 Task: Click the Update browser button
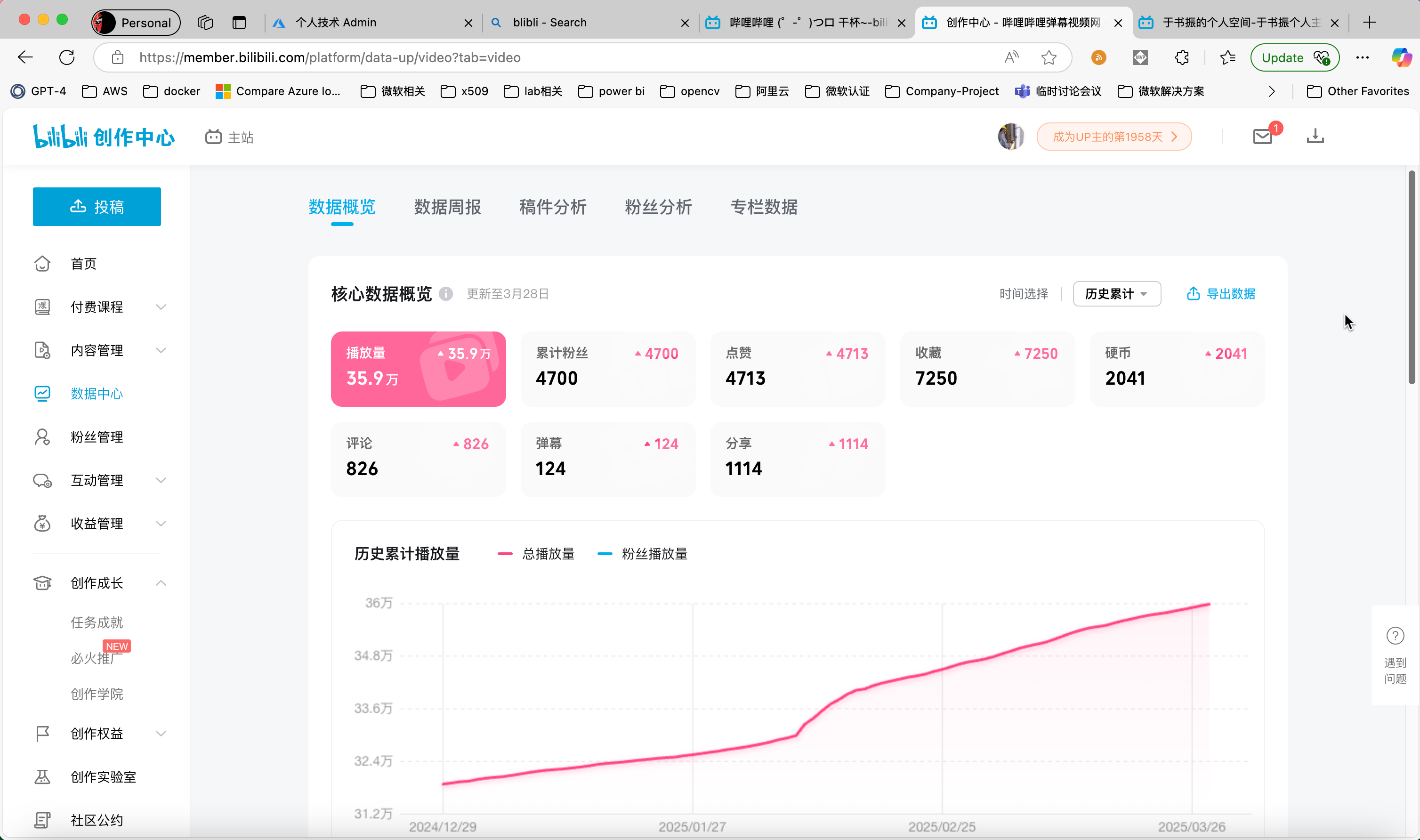pos(1294,57)
